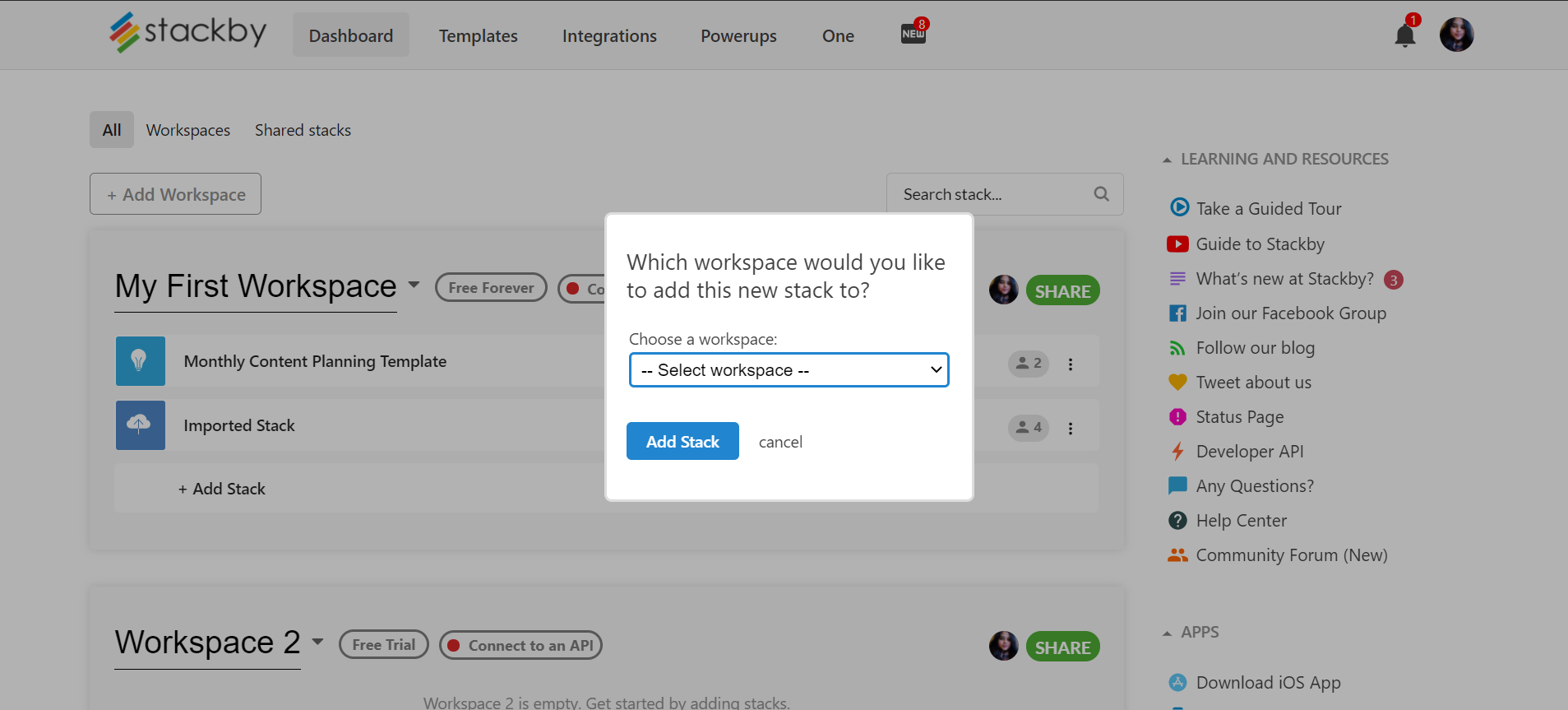The height and width of the screenshot is (710, 1568).
Task: Click + Add Stack in My First Workspace
Action: click(222, 489)
